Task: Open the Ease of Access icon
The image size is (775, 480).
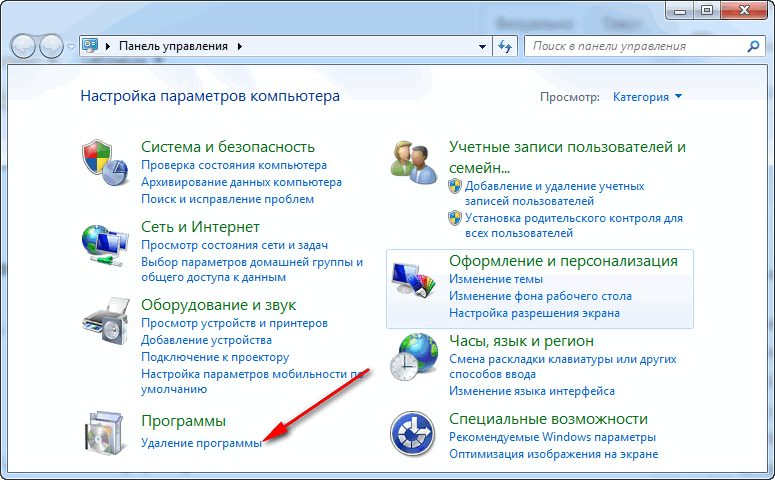Action: (x=413, y=434)
